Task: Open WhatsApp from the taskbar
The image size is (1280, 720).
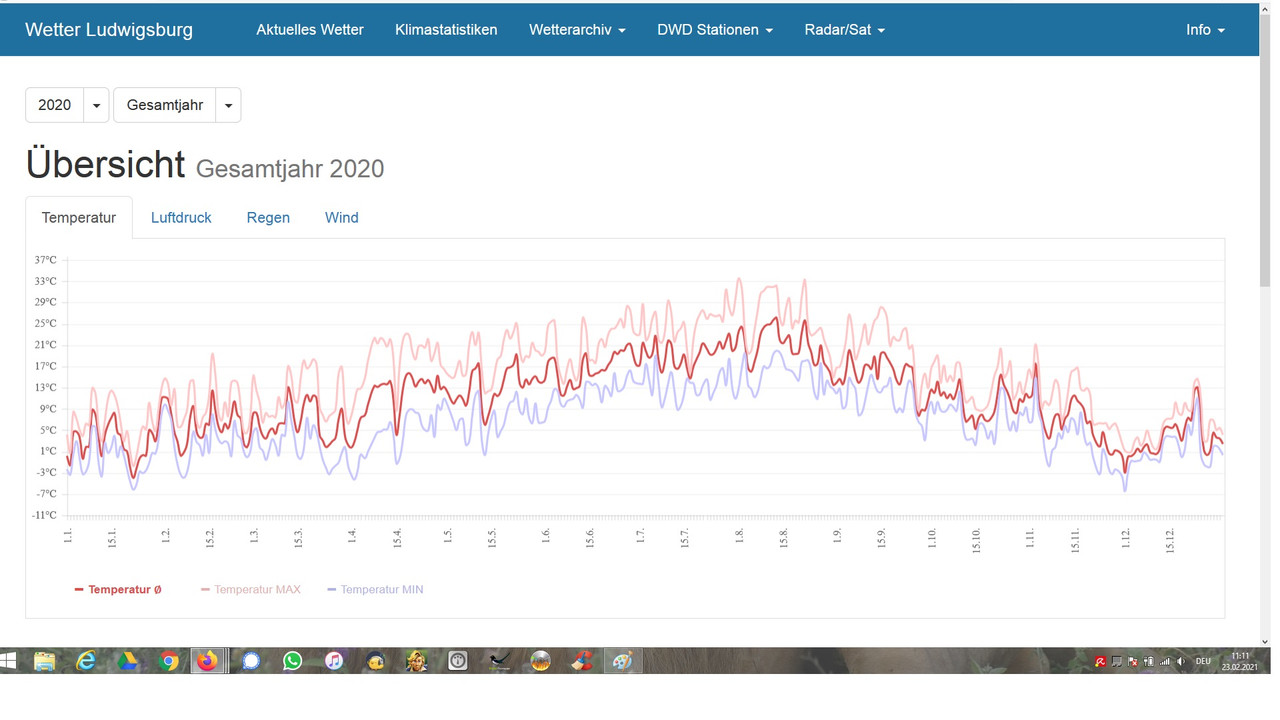Action: 292,661
